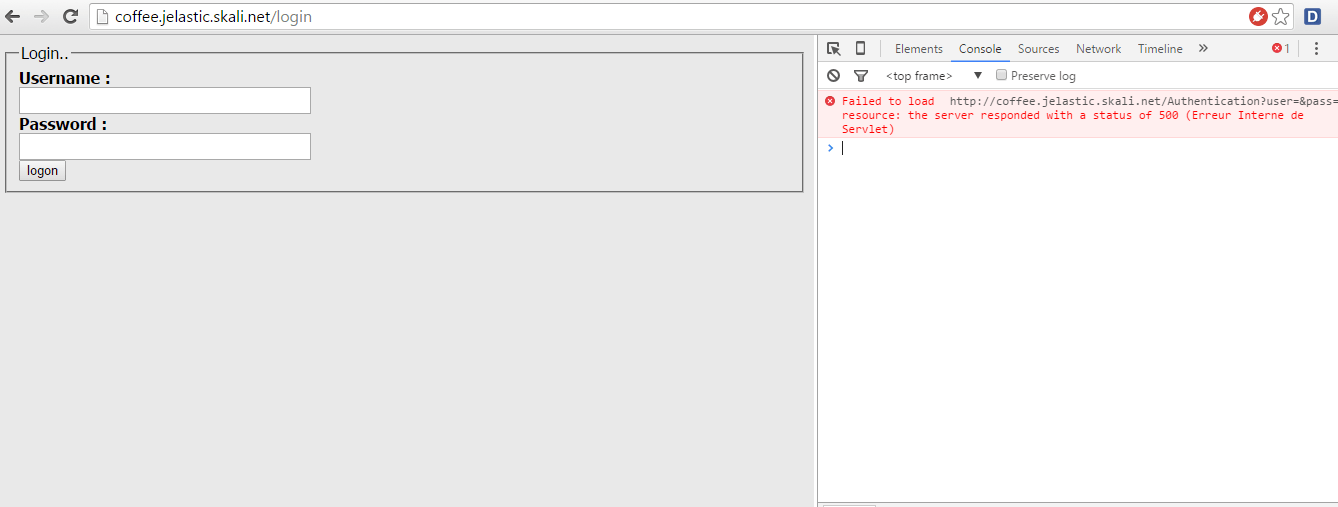This screenshot has width=1338, height=507.
Task: Click the 'Failed to load' error text
Action: pos(888,101)
